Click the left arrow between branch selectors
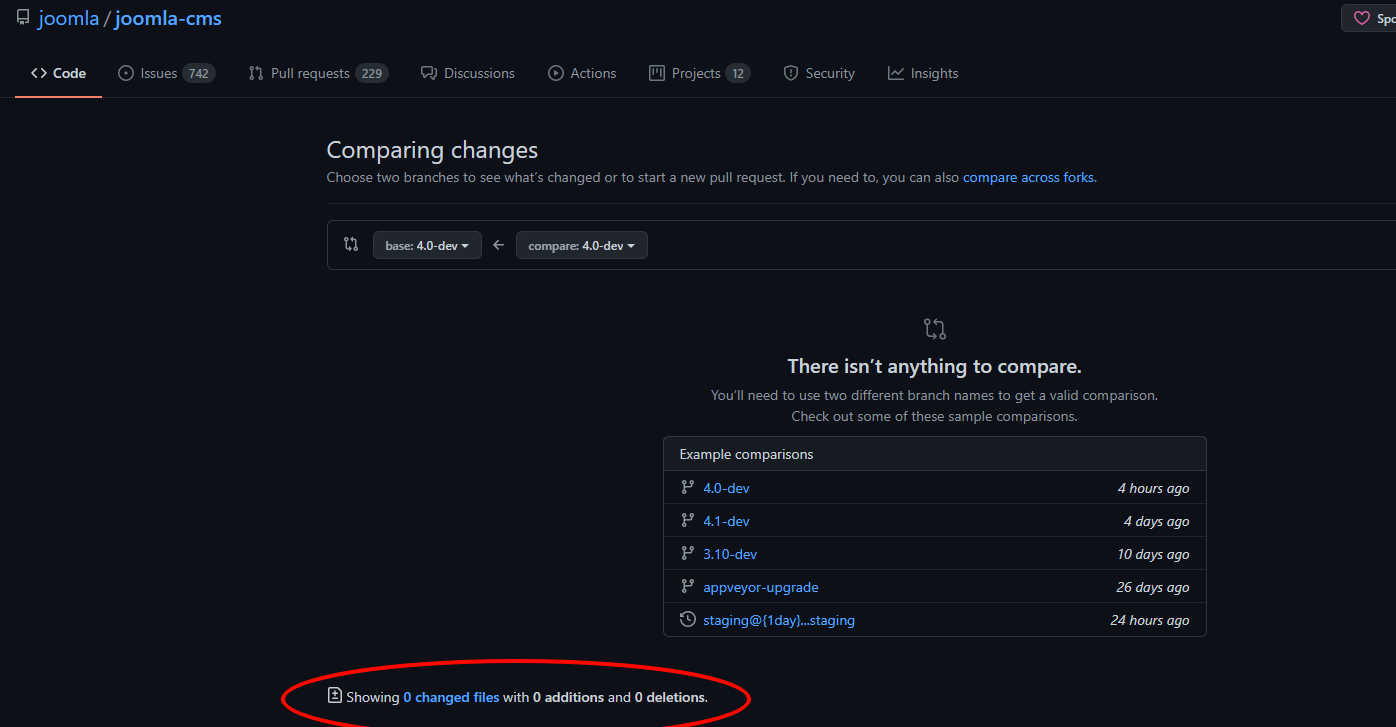 [x=499, y=245]
